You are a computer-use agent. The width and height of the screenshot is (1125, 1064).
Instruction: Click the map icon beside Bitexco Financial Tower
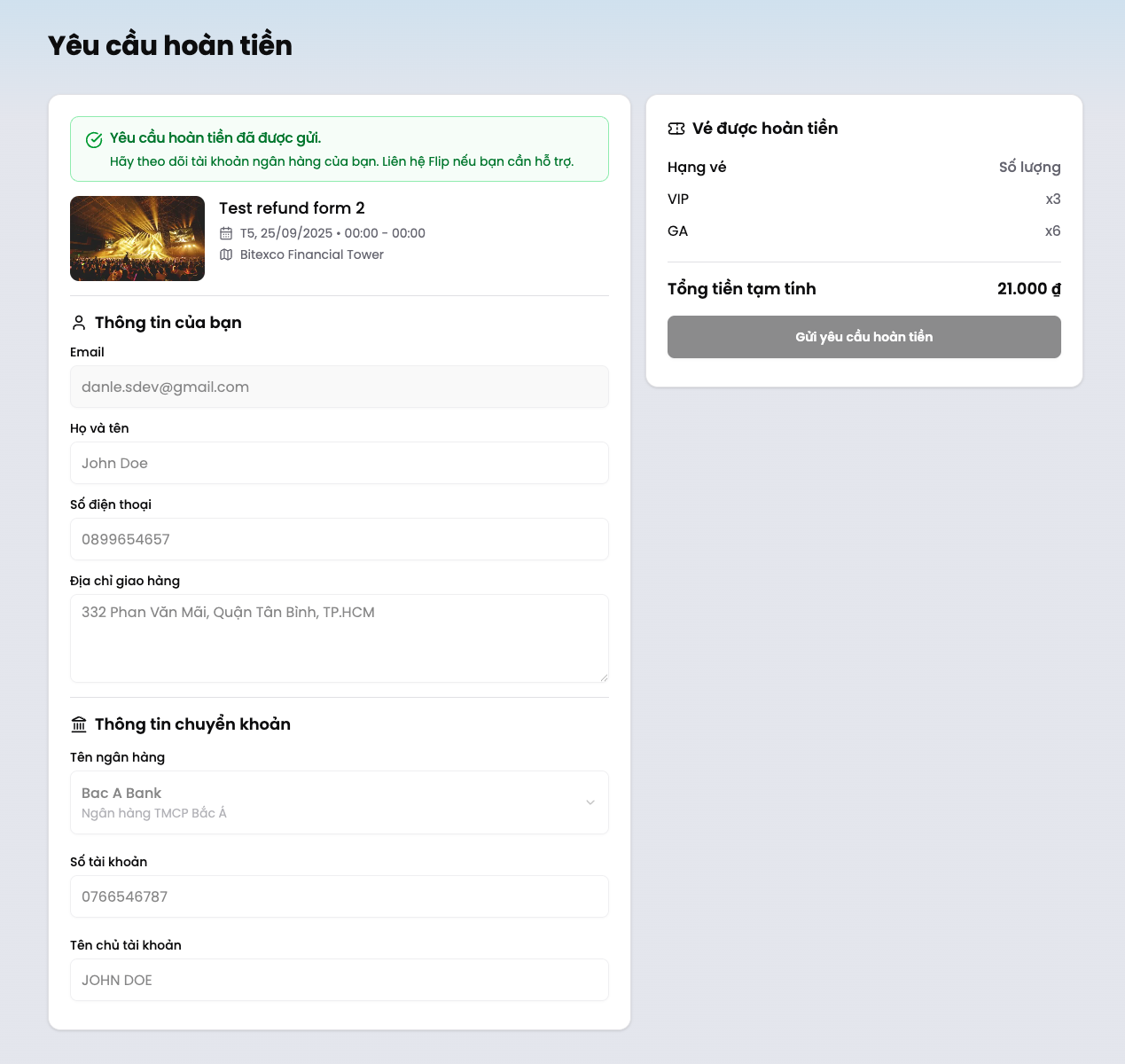pyautogui.click(x=226, y=254)
